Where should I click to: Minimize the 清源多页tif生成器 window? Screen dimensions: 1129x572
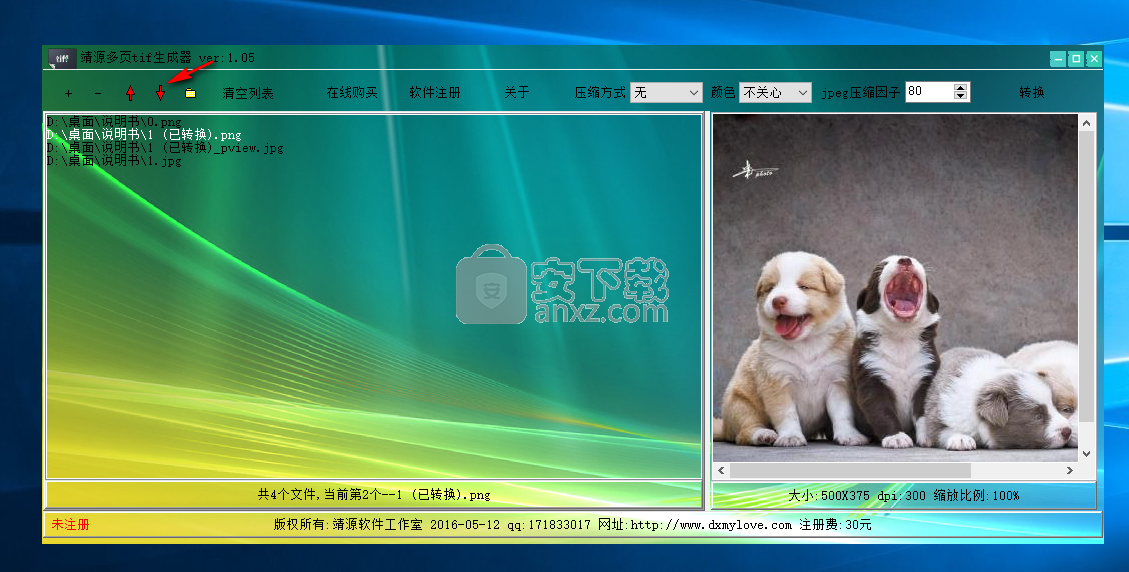tap(1058, 59)
